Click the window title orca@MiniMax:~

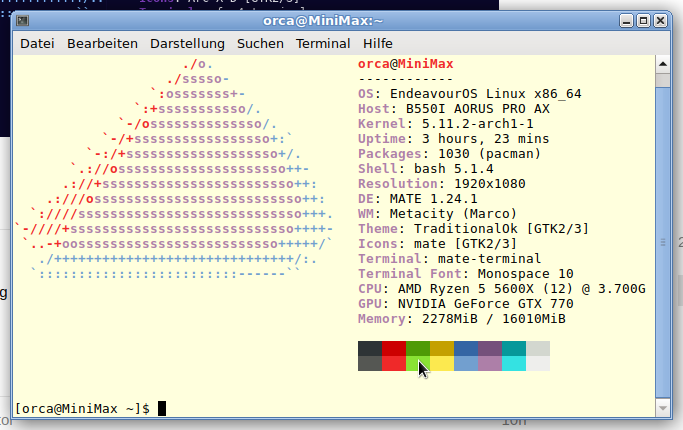[323, 20]
